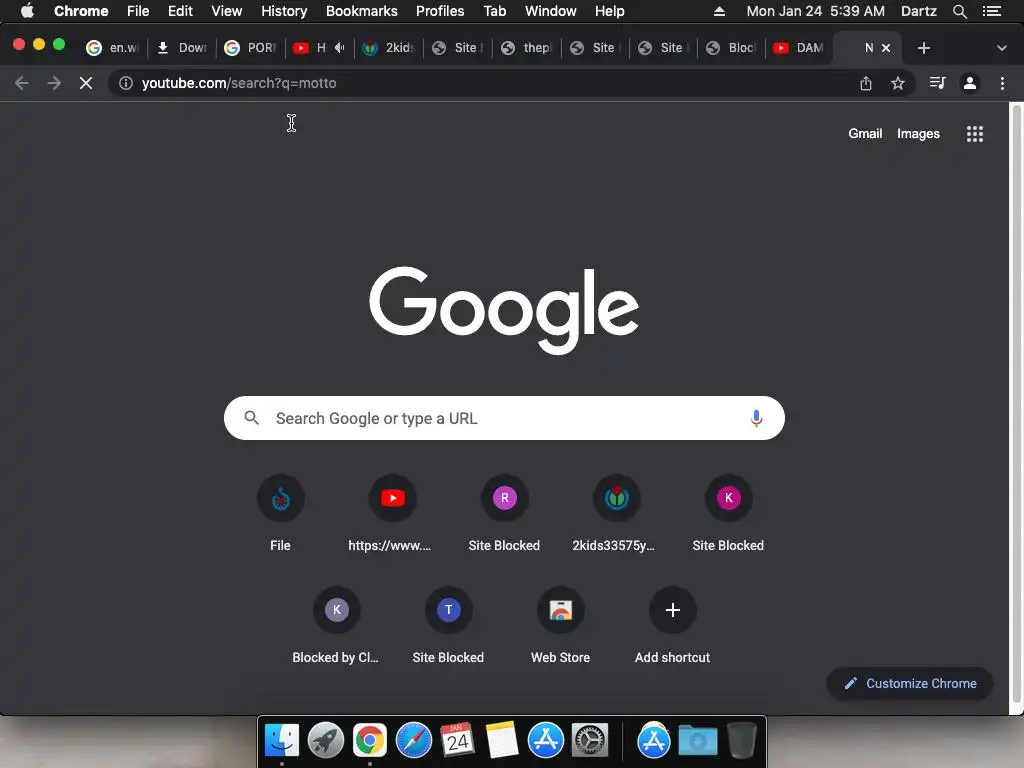Open Chrome three-dot menu
Screen dimensions: 1024x768
point(1002,83)
